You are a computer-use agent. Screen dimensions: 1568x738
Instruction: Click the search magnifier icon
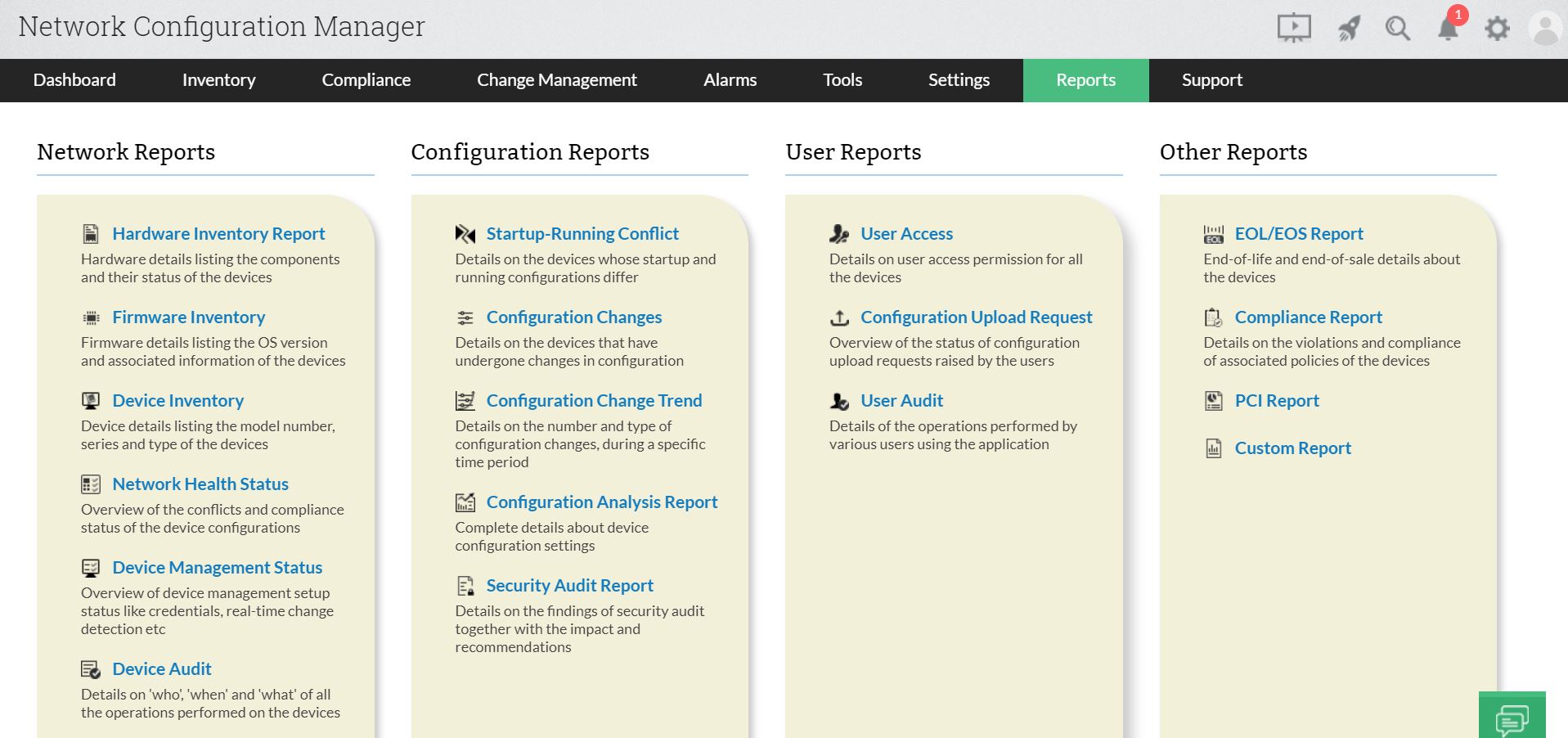(1397, 28)
